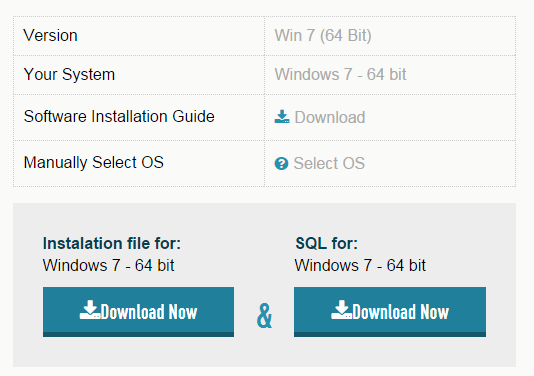The height and width of the screenshot is (376, 534).
Task: Click Windows 7 text under Instalation file heading
Action: tap(108, 265)
